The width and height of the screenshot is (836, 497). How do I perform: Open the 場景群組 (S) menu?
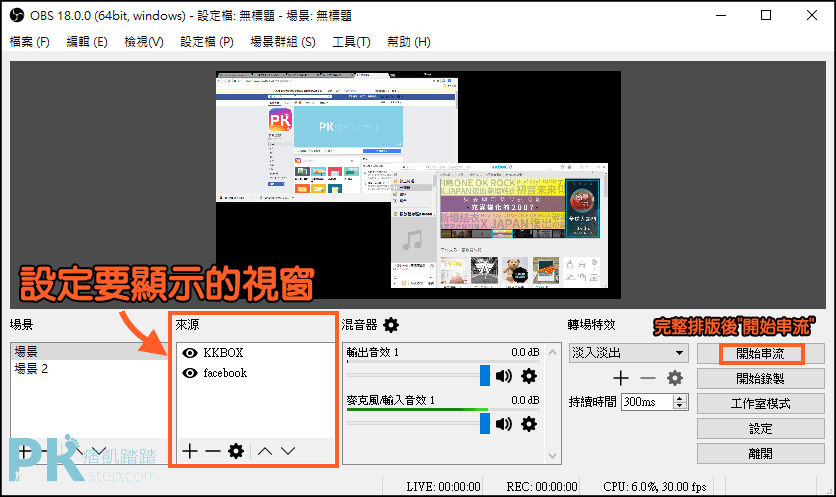[x=283, y=42]
